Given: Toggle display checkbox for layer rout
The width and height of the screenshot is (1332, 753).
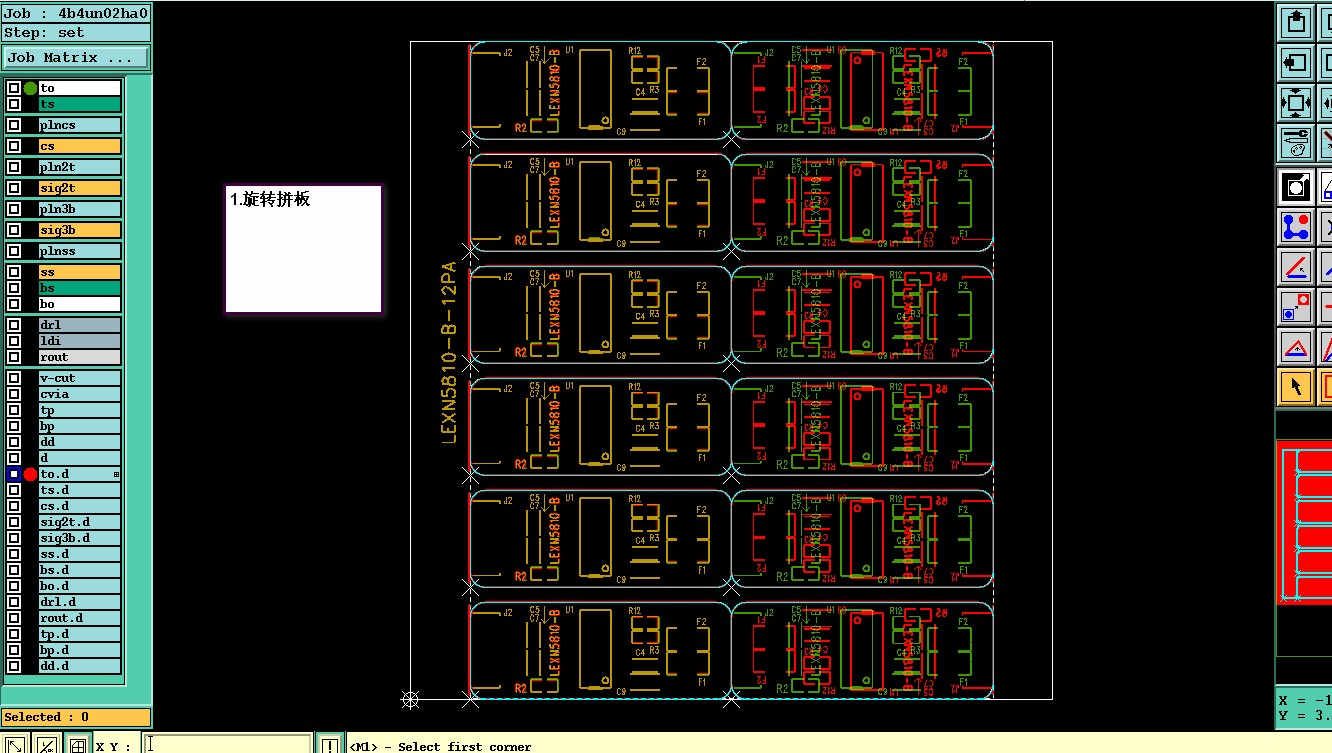Looking at the screenshot, I should 14,357.
